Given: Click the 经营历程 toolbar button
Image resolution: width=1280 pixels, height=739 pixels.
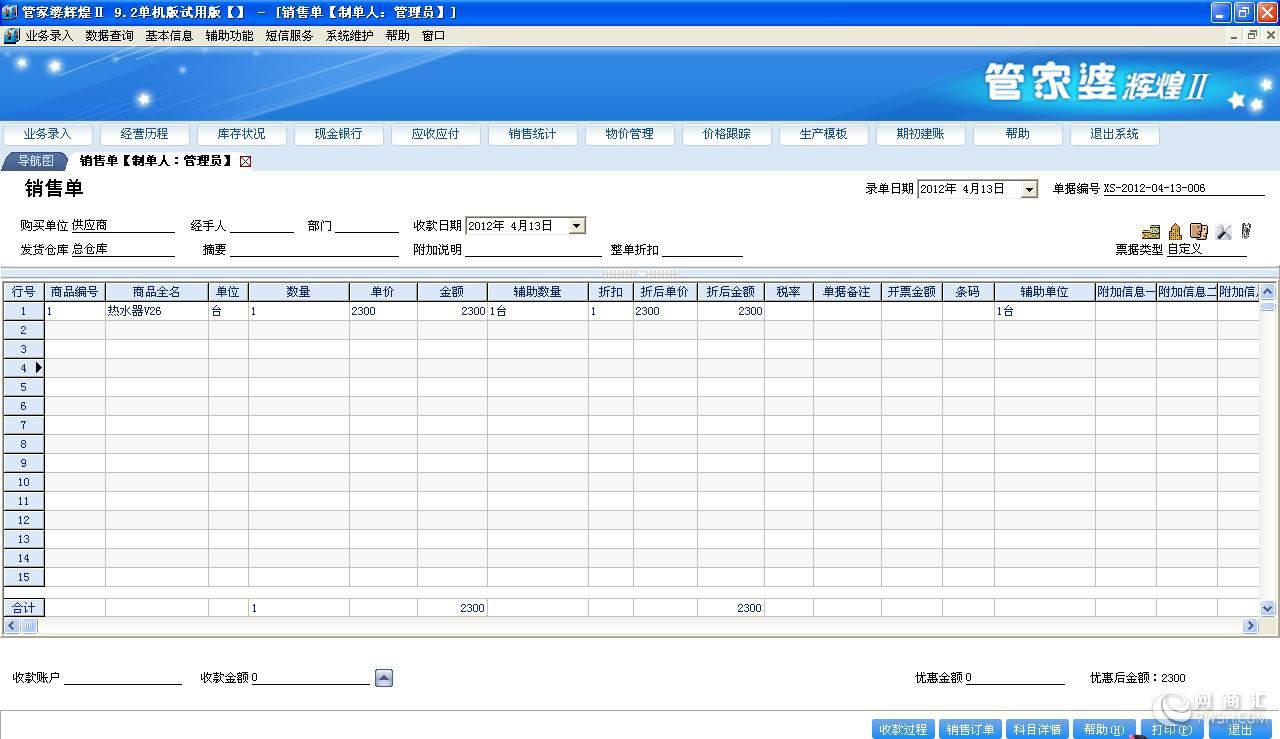Looking at the screenshot, I should (x=144, y=134).
